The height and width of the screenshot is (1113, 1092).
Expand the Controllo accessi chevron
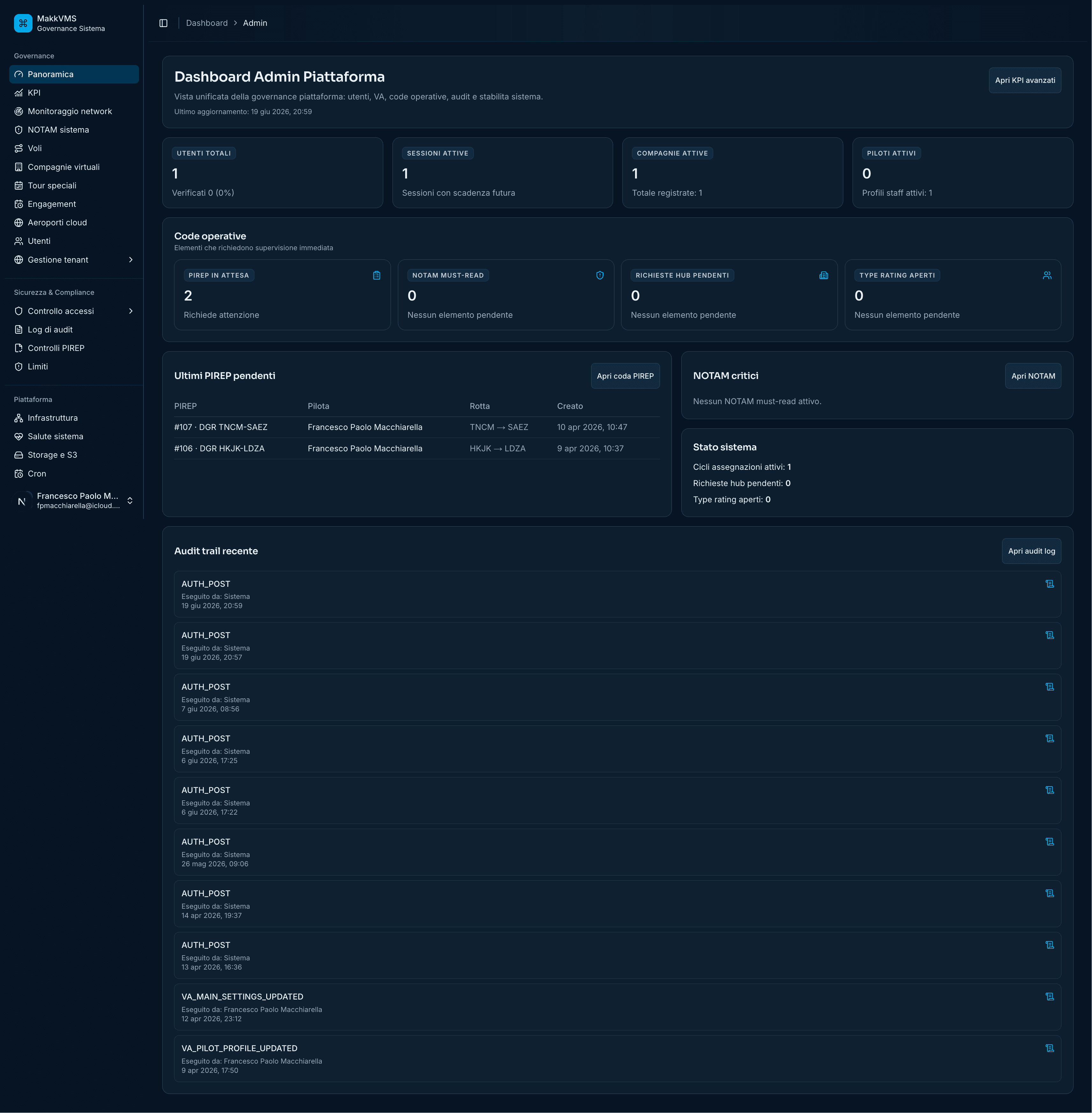pos(131,311)
